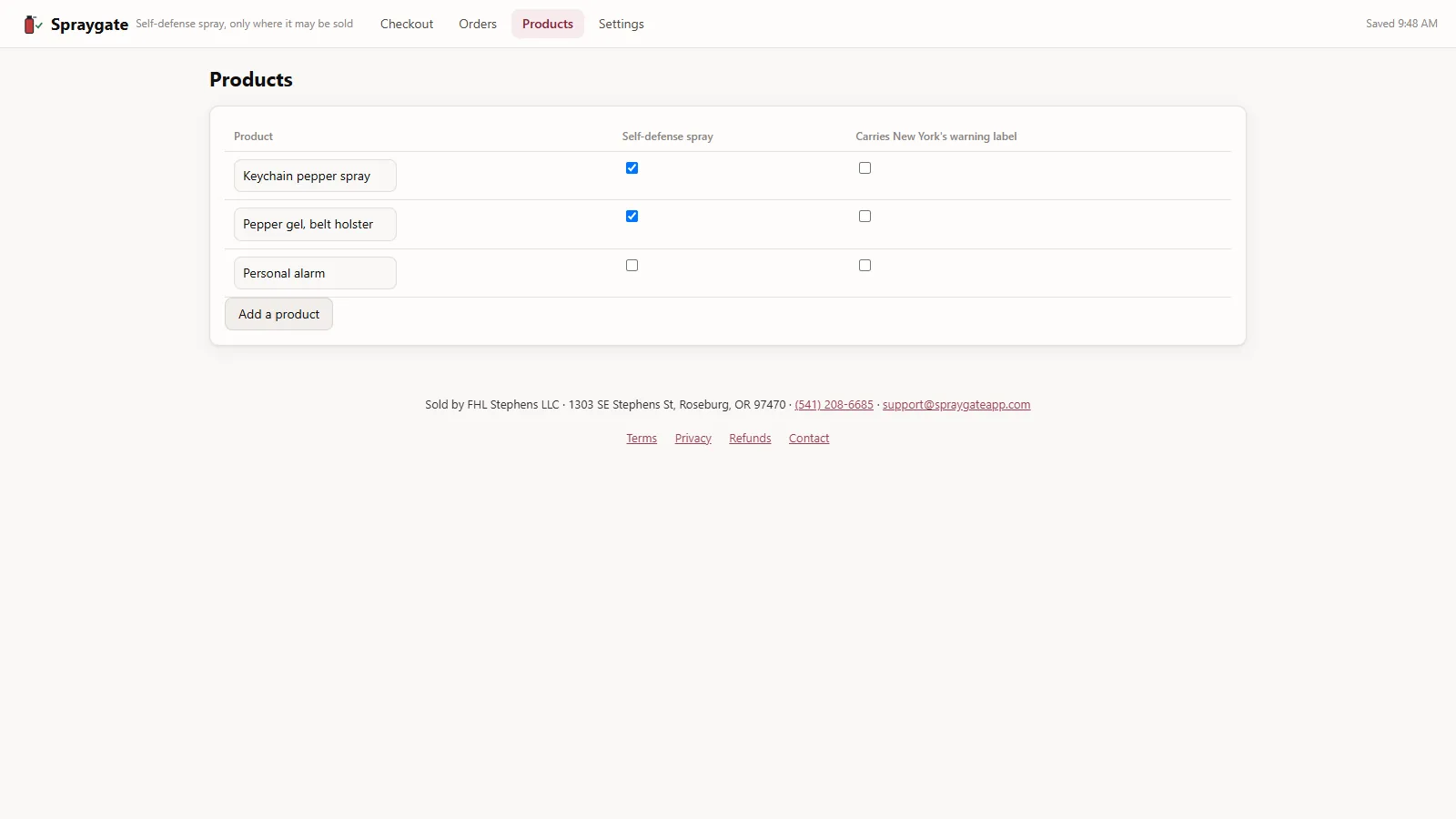1456x819 pixels.
Task: Open the support@spraygateapp.com email link
Action: (956, 405)
